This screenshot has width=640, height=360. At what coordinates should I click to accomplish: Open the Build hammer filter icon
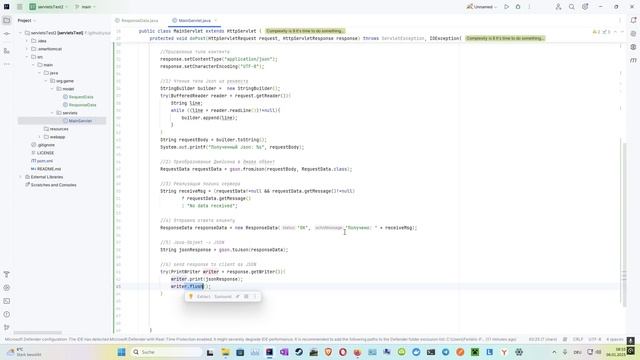(x=7, y=274)
